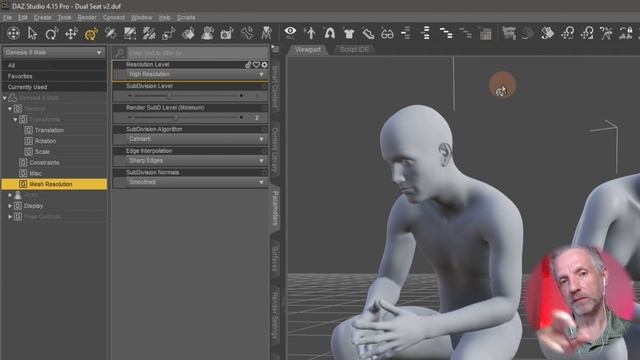The image size is (640, 360).
Task: Click the standing figure with arrow icon
Action: tap(310, 33)
